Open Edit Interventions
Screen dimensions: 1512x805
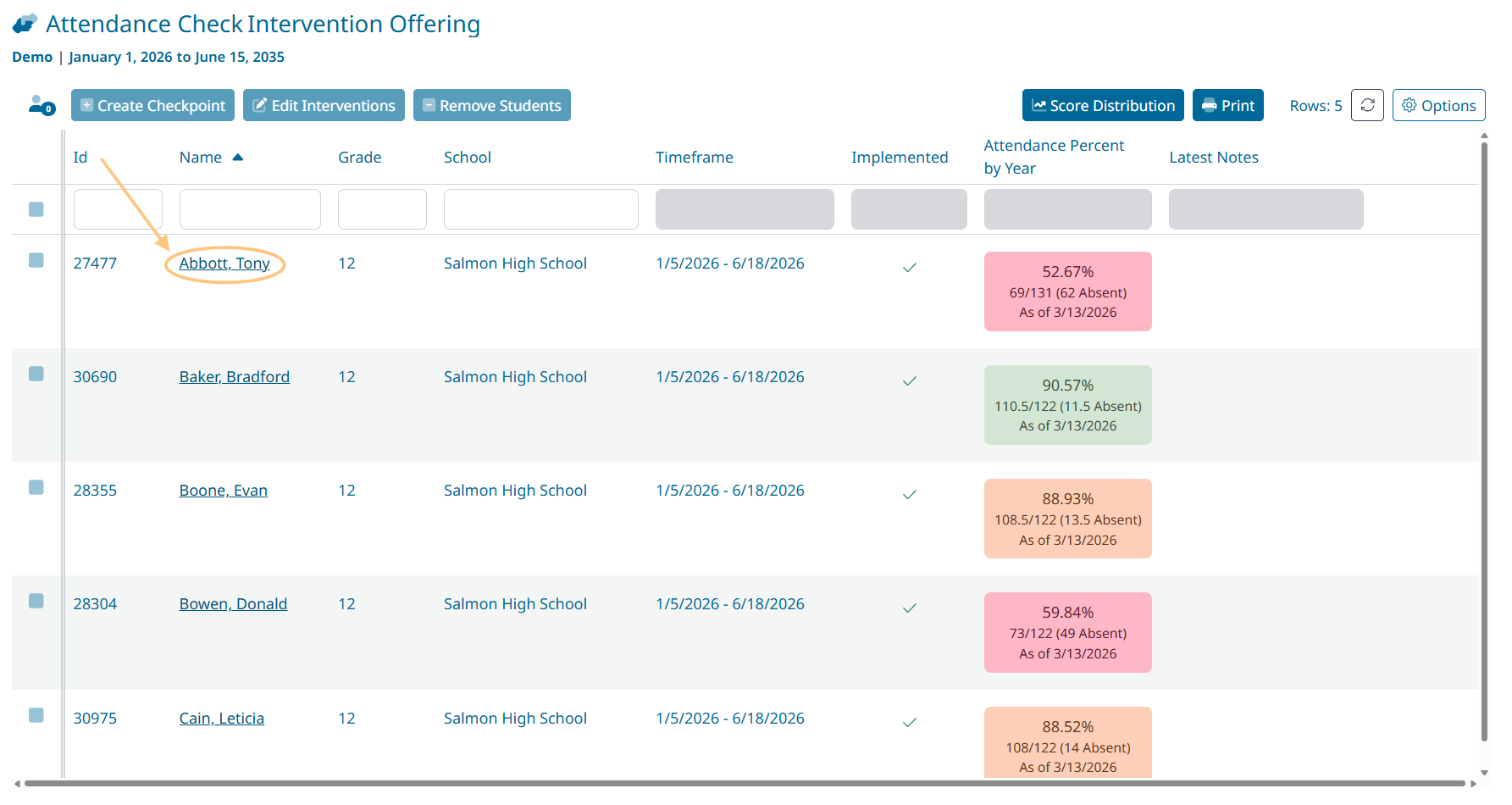(x=324, y=105)
